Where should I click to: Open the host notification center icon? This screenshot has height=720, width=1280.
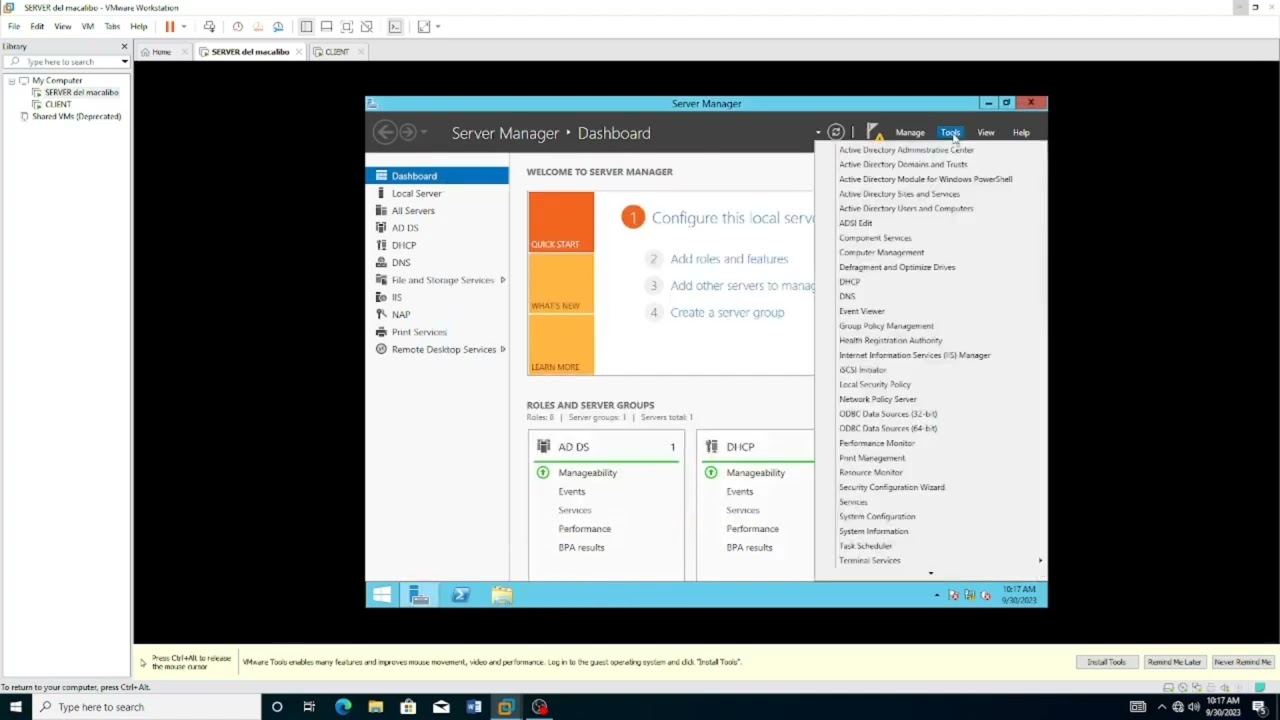(1259, 707)
